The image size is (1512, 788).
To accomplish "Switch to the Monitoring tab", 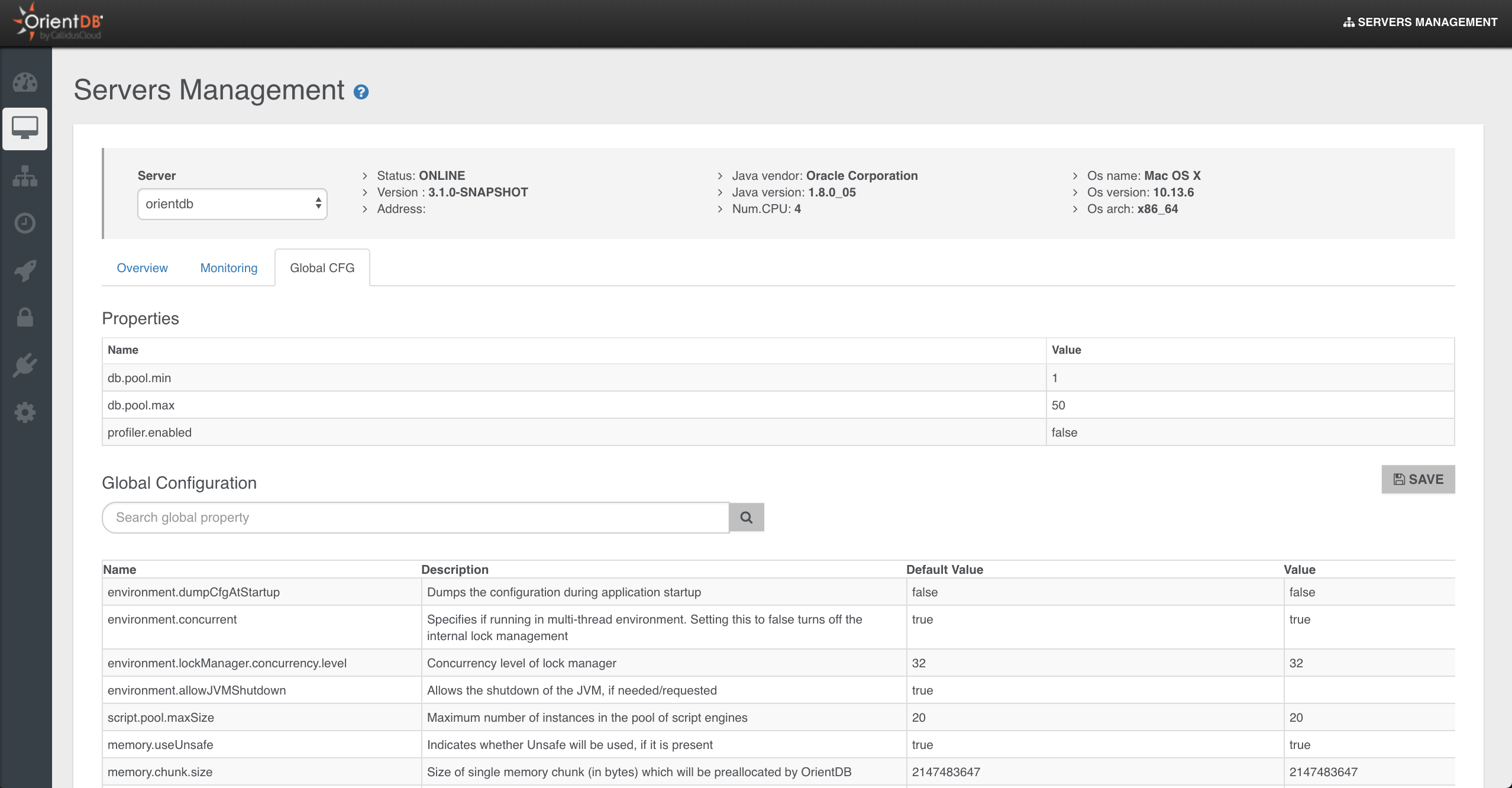I will (229, 268).
